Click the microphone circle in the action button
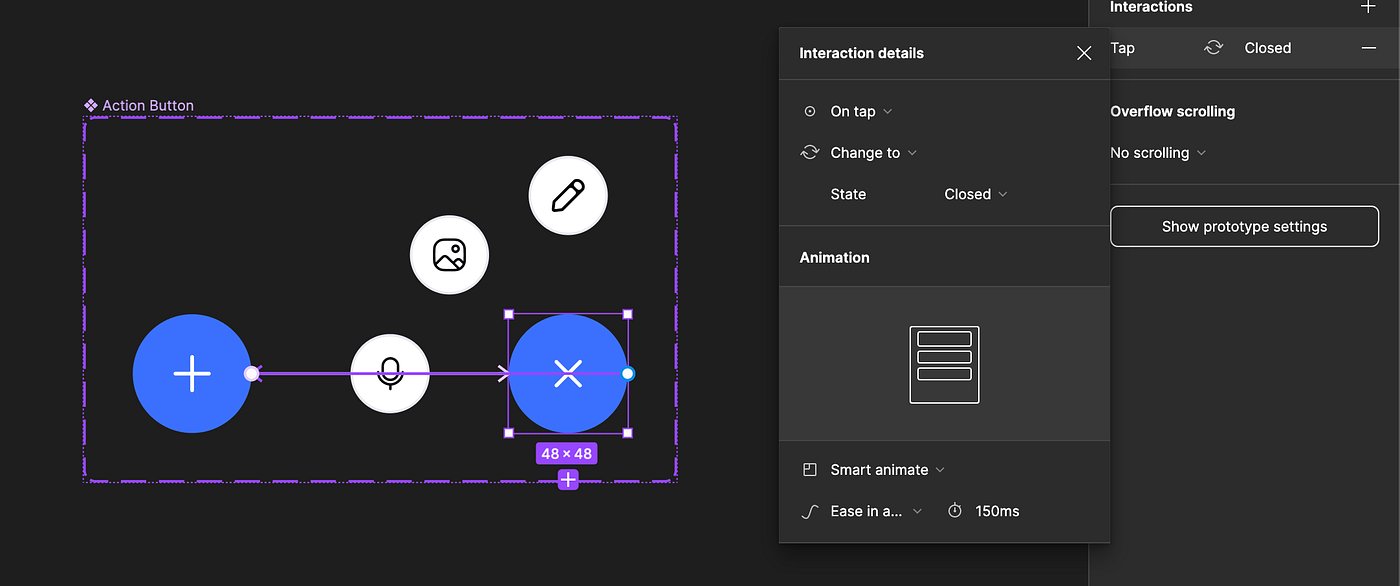Screen dimensions: 1400x586 click(x=389, y=374)
